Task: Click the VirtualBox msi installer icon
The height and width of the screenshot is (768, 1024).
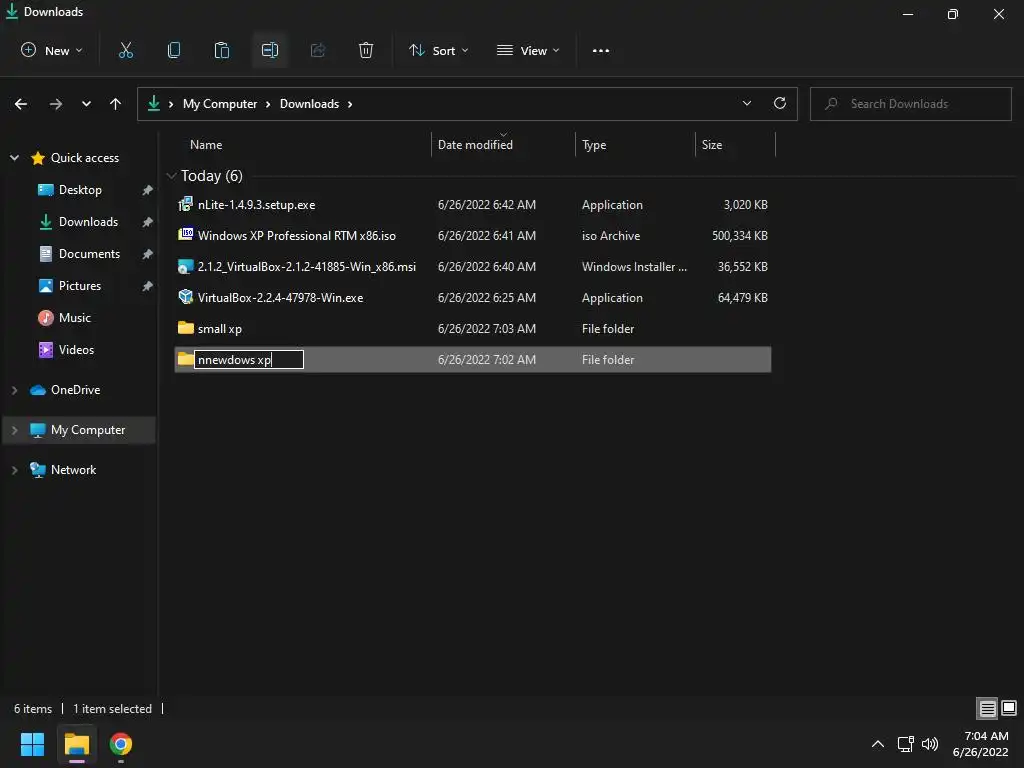Action: (185, 266)
